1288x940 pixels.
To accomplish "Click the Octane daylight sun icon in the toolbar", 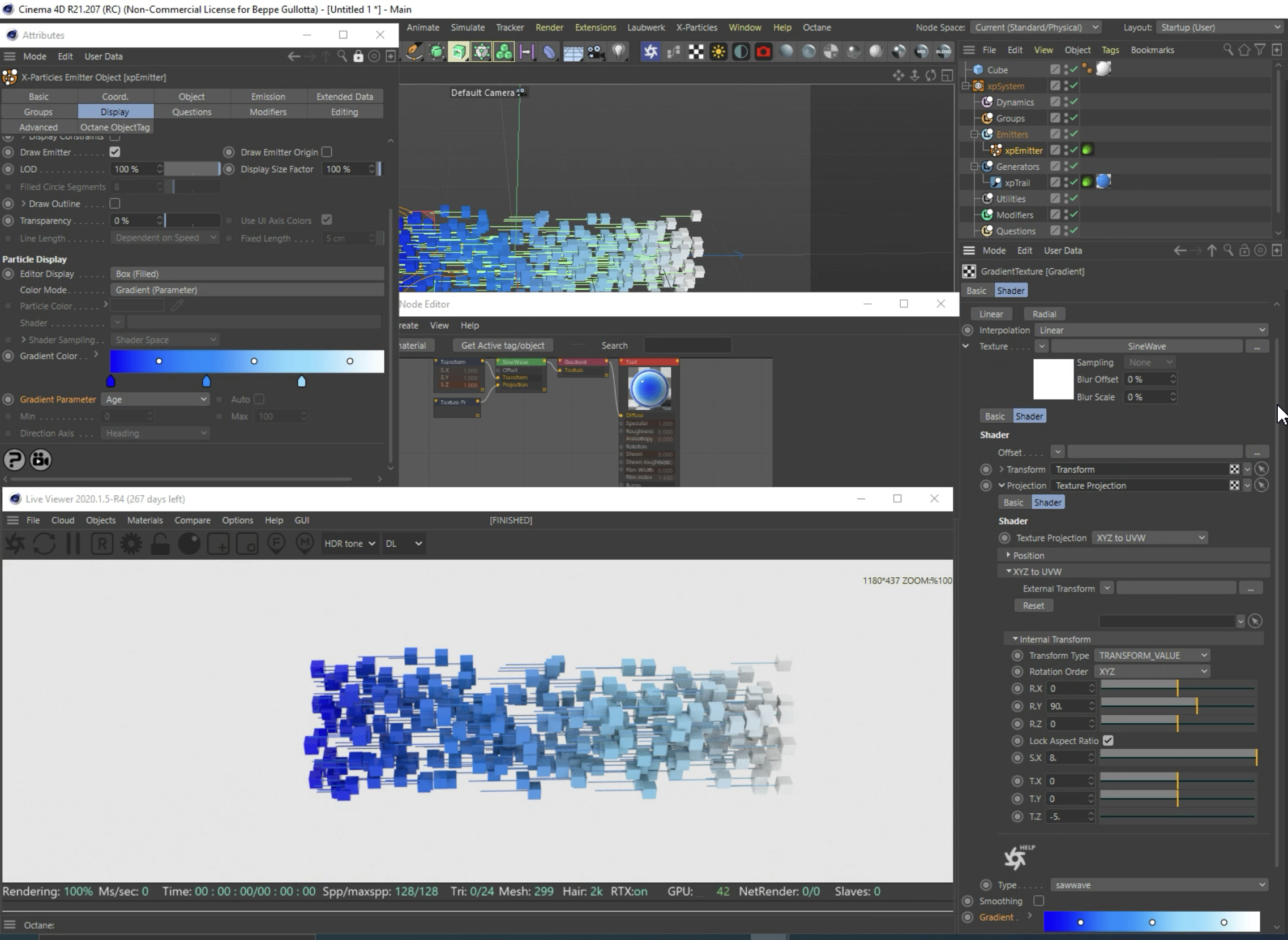I will 718,51.
